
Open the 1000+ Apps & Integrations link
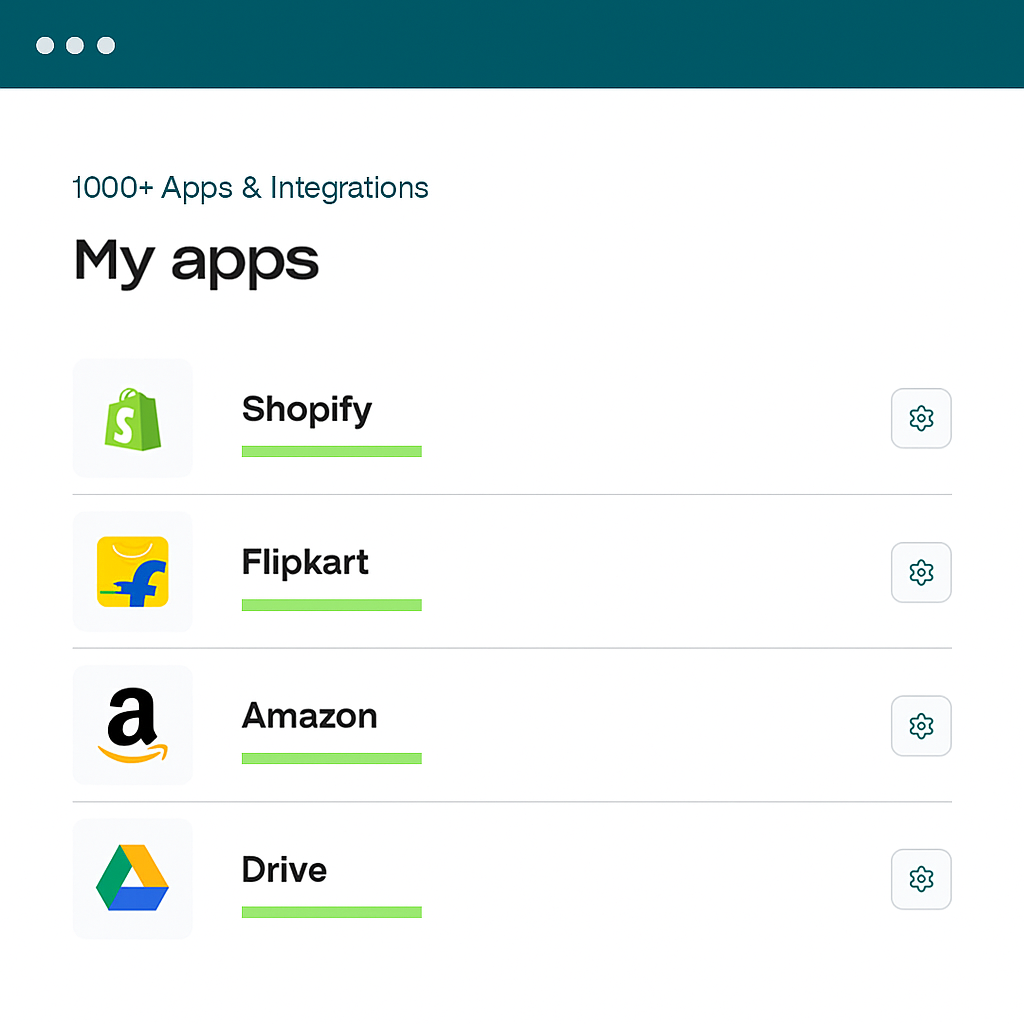coord(250,188)
